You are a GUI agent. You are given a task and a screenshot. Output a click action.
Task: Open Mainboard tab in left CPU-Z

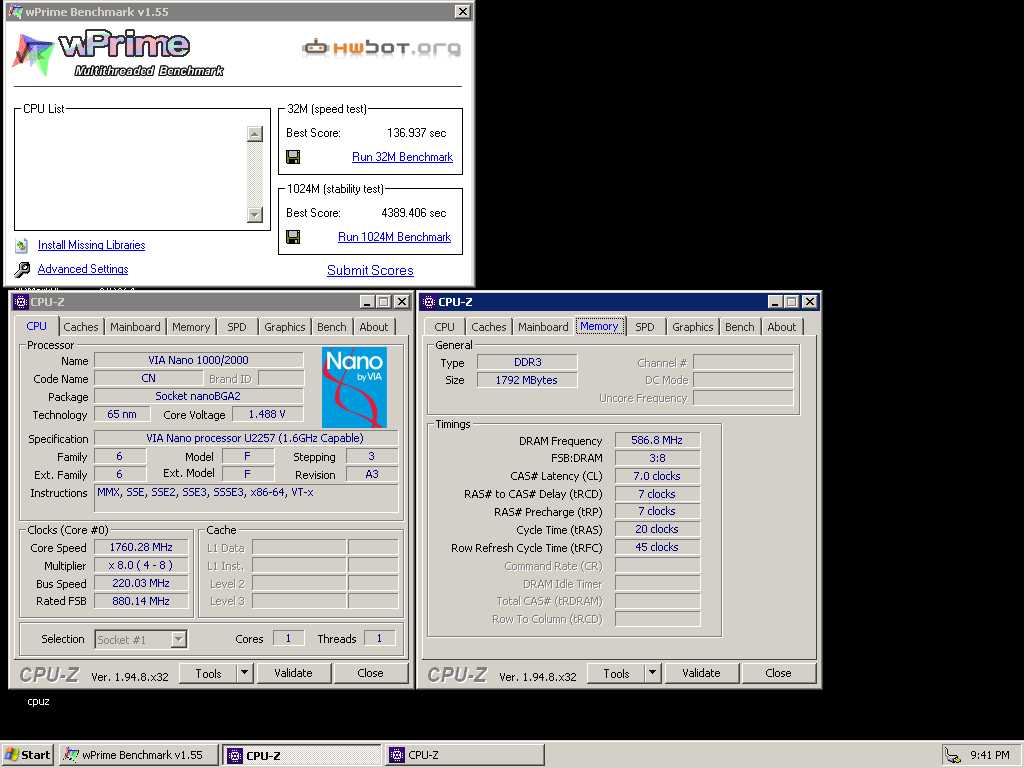135,327
